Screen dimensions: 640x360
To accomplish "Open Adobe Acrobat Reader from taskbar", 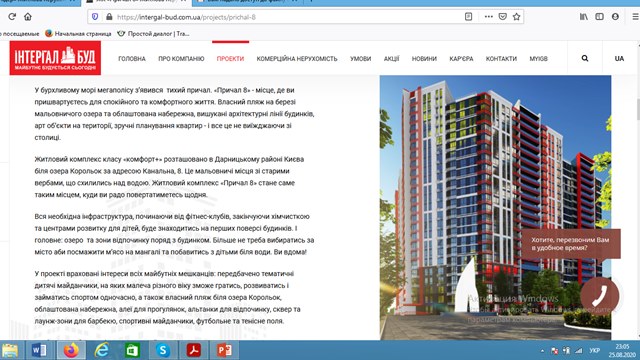I will tap(193, 350).
